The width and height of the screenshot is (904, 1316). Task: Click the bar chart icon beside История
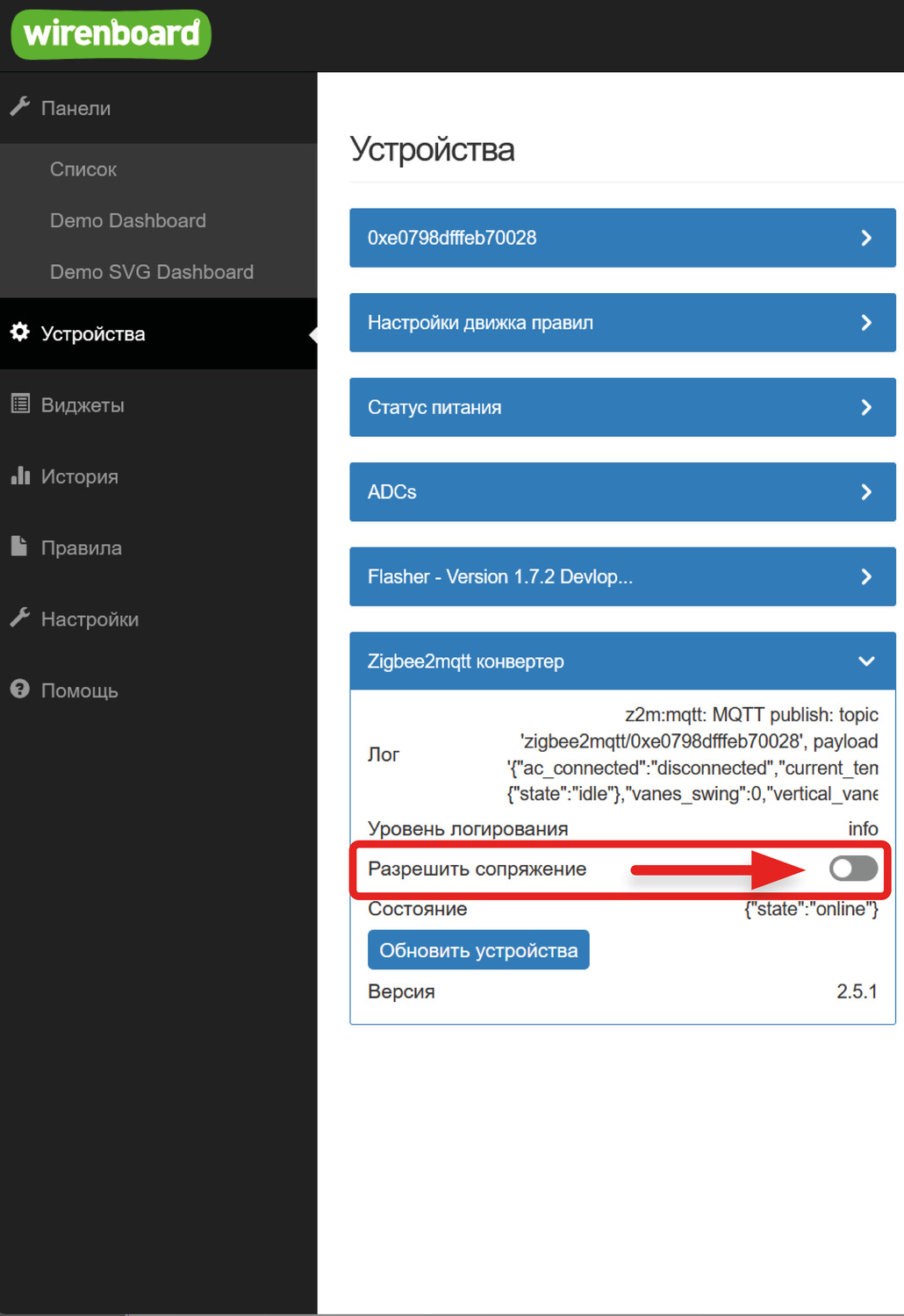click(x=20, y=476)
